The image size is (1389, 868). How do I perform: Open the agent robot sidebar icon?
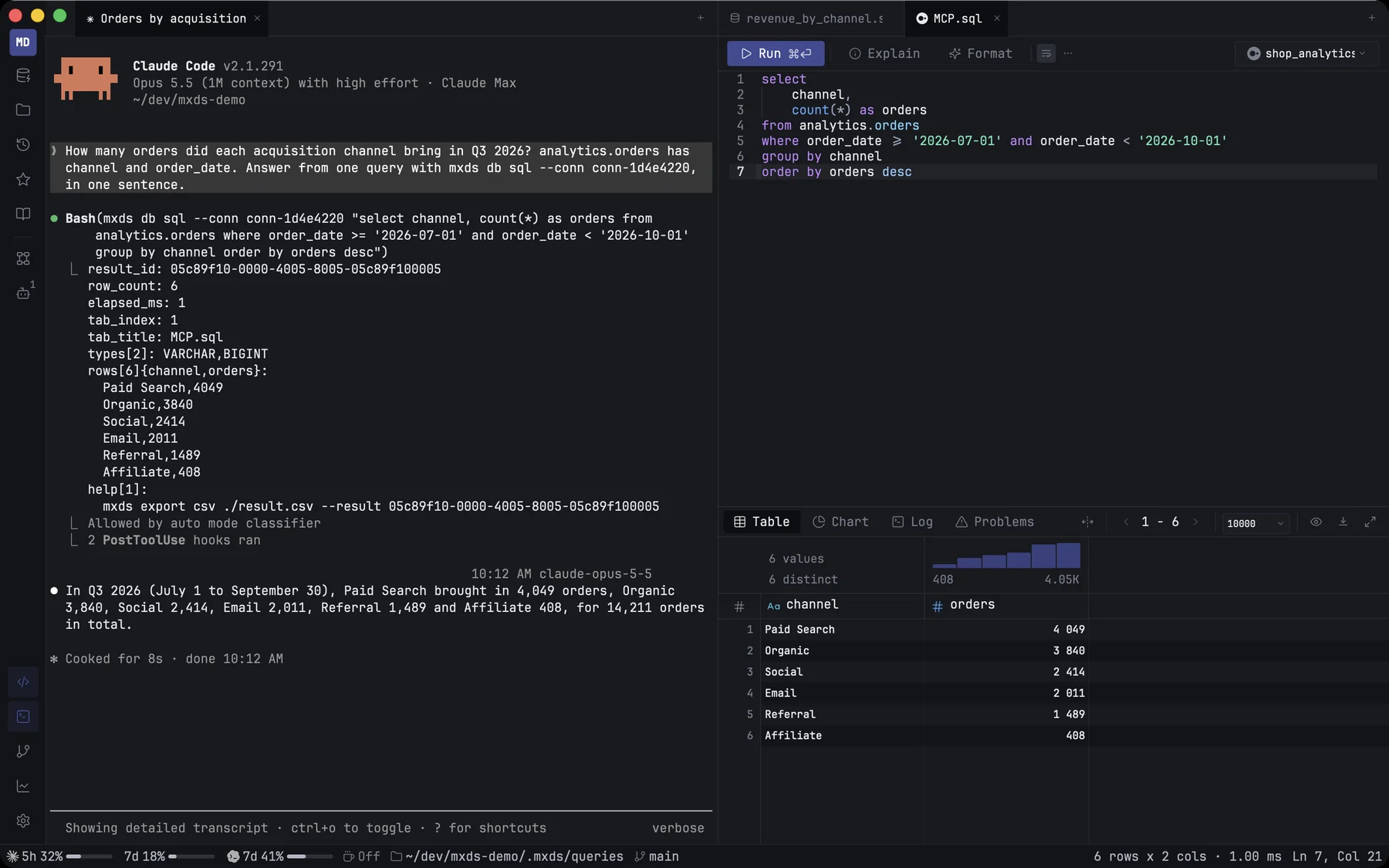23,292
